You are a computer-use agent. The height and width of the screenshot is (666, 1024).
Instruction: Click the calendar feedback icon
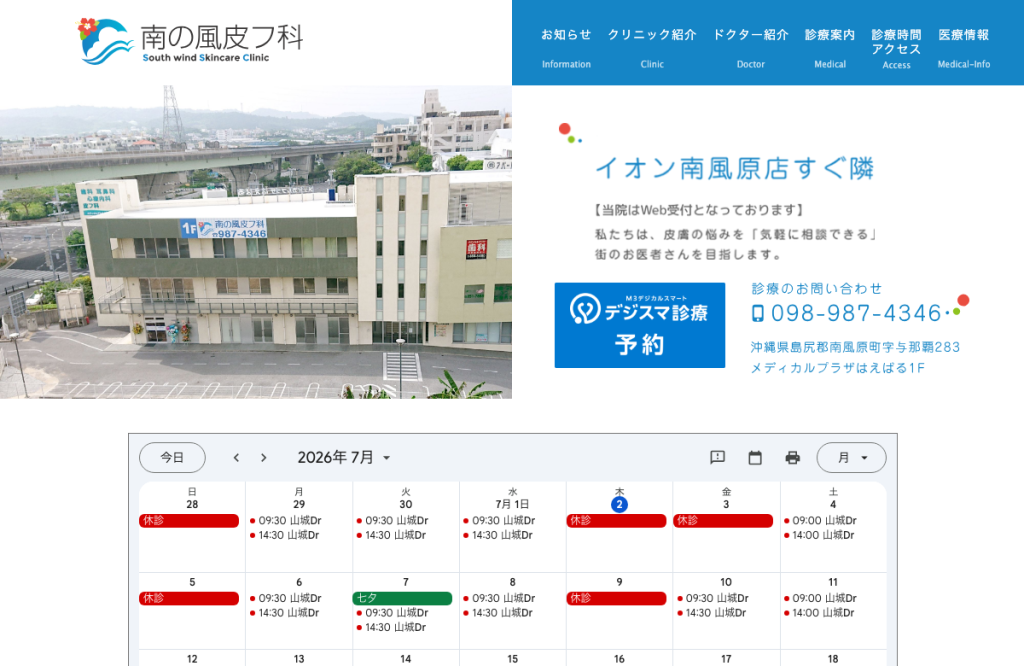[718, 457]
